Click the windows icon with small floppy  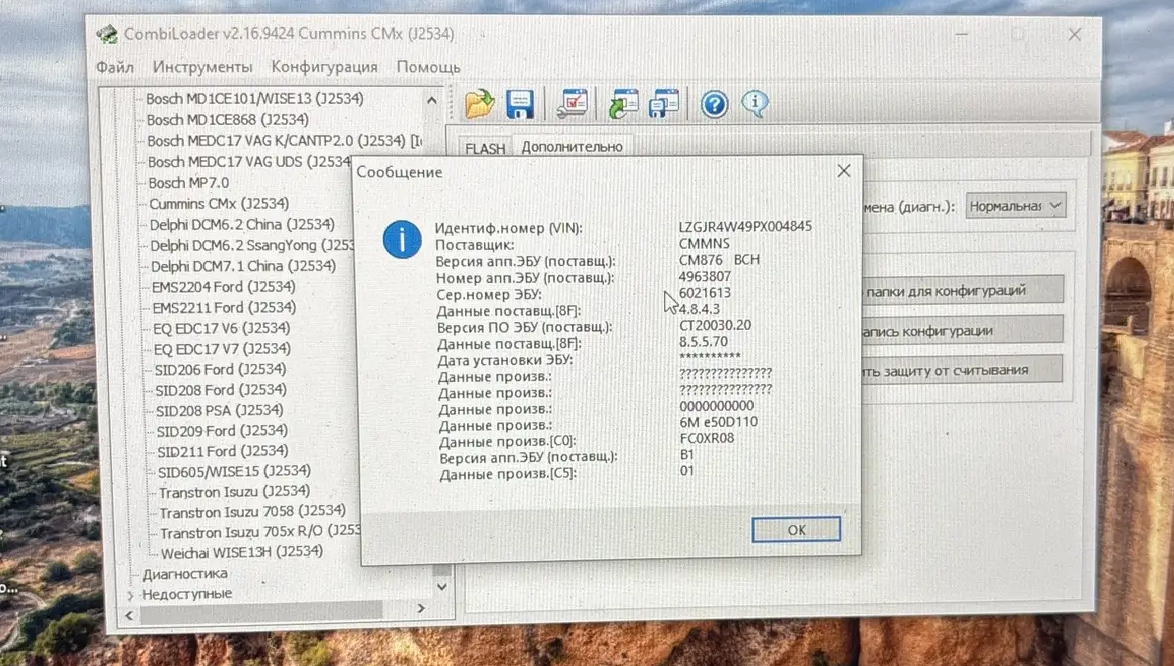(x=663, y=104)
